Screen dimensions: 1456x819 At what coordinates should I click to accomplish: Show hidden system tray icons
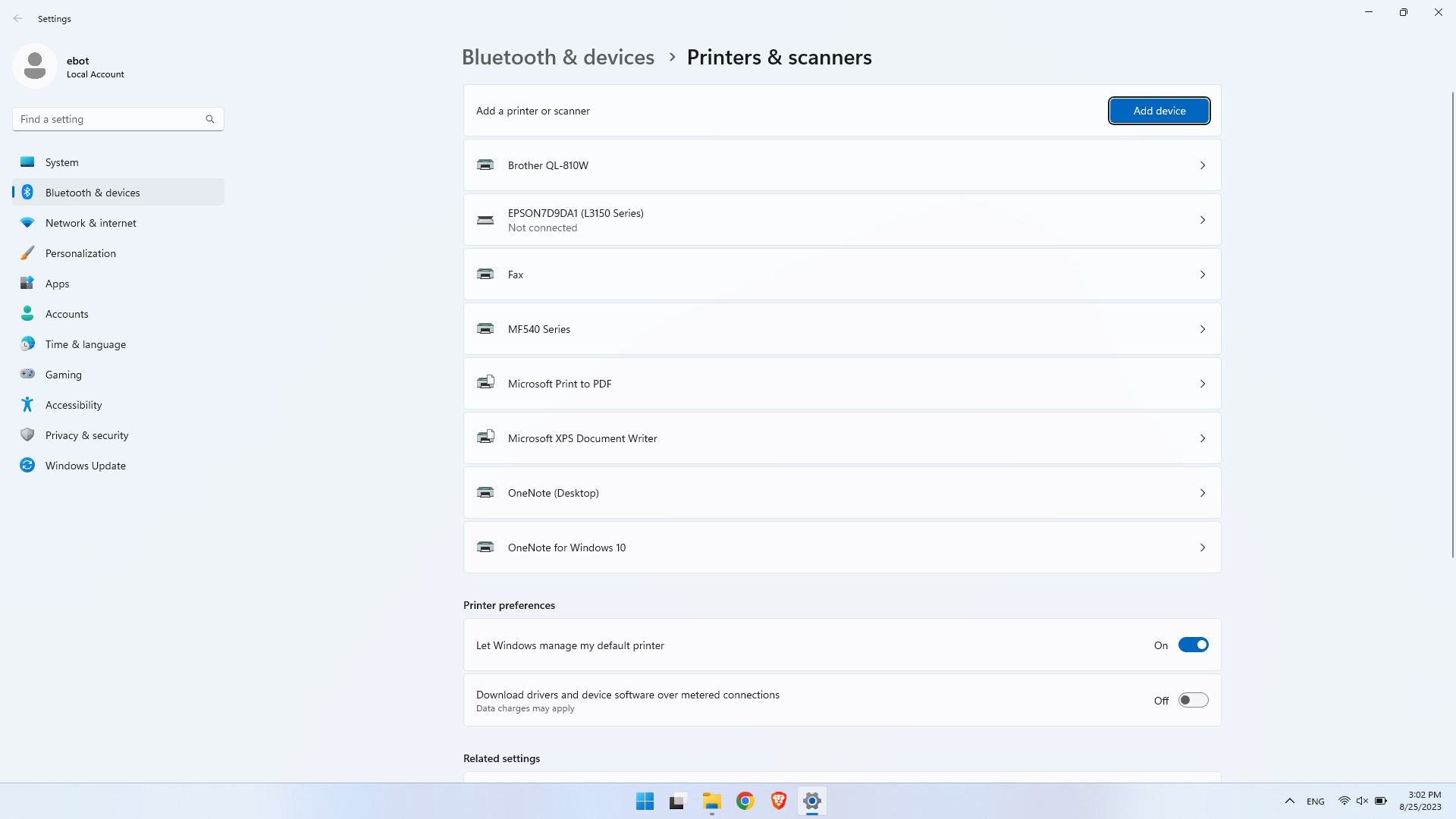[x=1289, y=801]
